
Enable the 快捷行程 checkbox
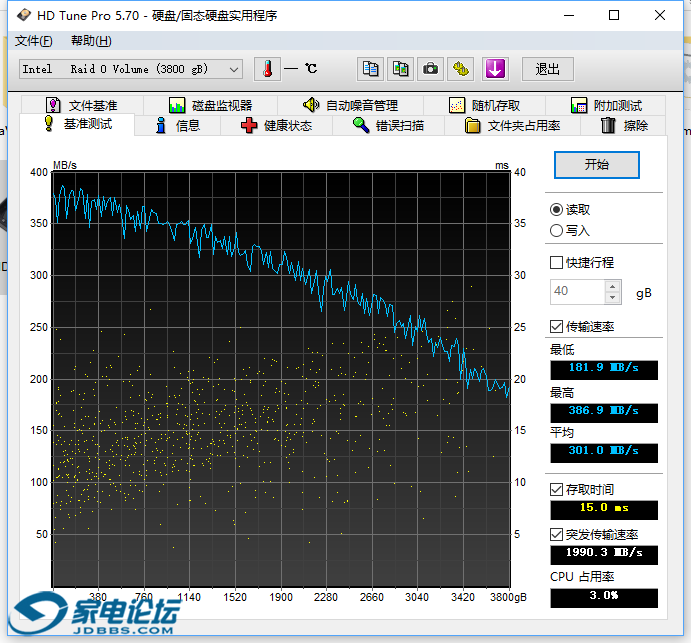[x=557, y=263]
